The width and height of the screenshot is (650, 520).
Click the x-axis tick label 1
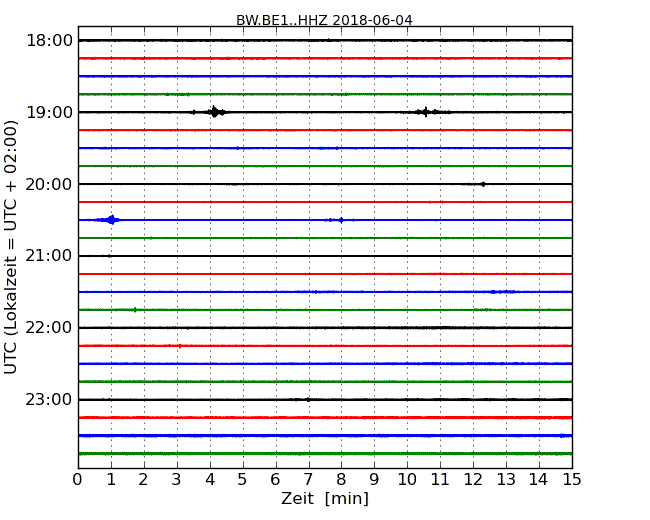(111, 480)
